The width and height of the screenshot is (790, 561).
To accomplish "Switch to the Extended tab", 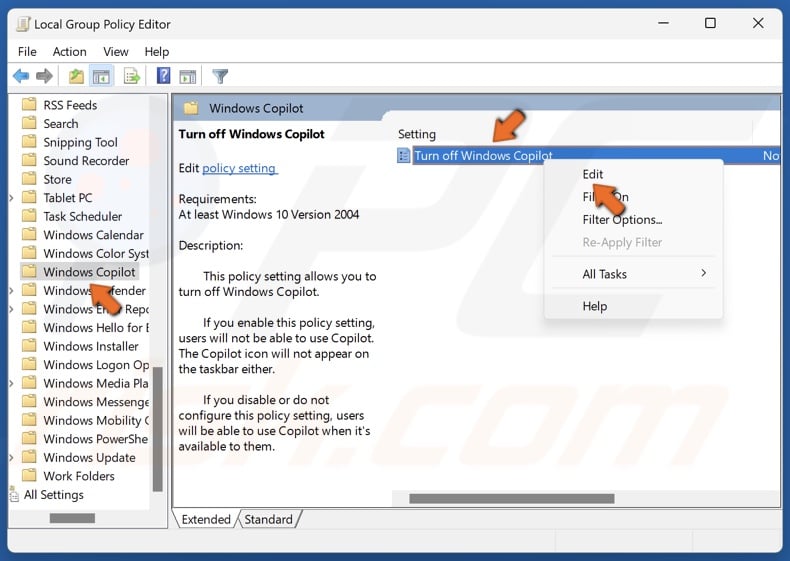I will pos(206,519).
